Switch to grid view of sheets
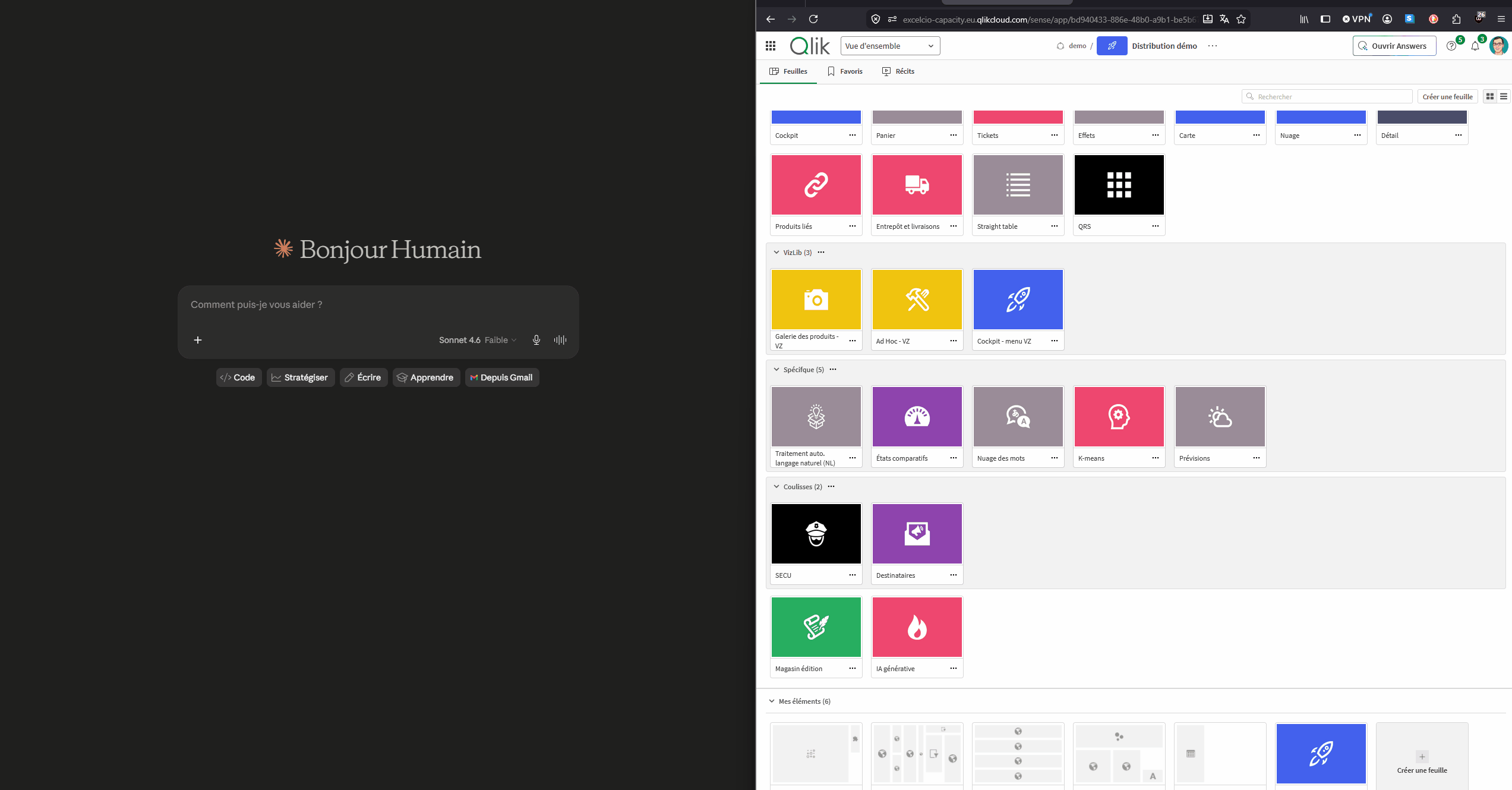Image resolution: width=1512 pixels, height=790 pixels. pyautogui.click(x=1490, y=96)
